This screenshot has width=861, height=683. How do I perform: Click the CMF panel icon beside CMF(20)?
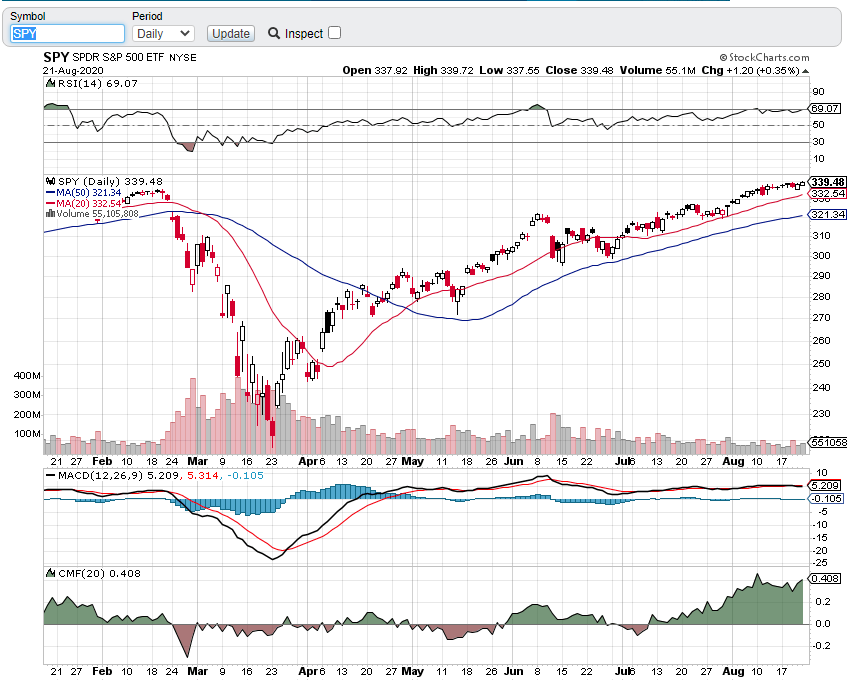pos(51,573)
